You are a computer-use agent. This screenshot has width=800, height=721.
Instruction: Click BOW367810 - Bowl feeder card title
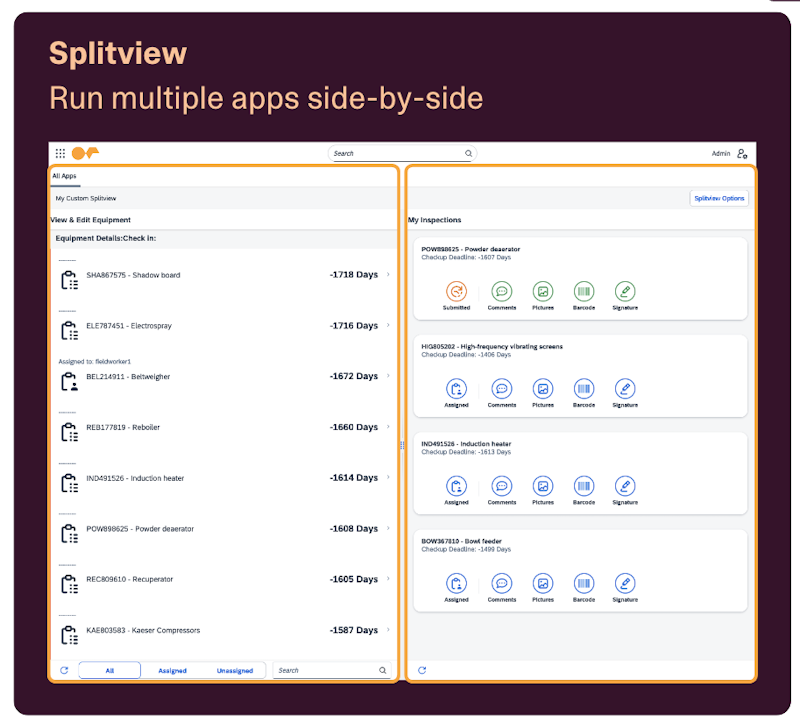pyautogui.click(x=461, y=541)
